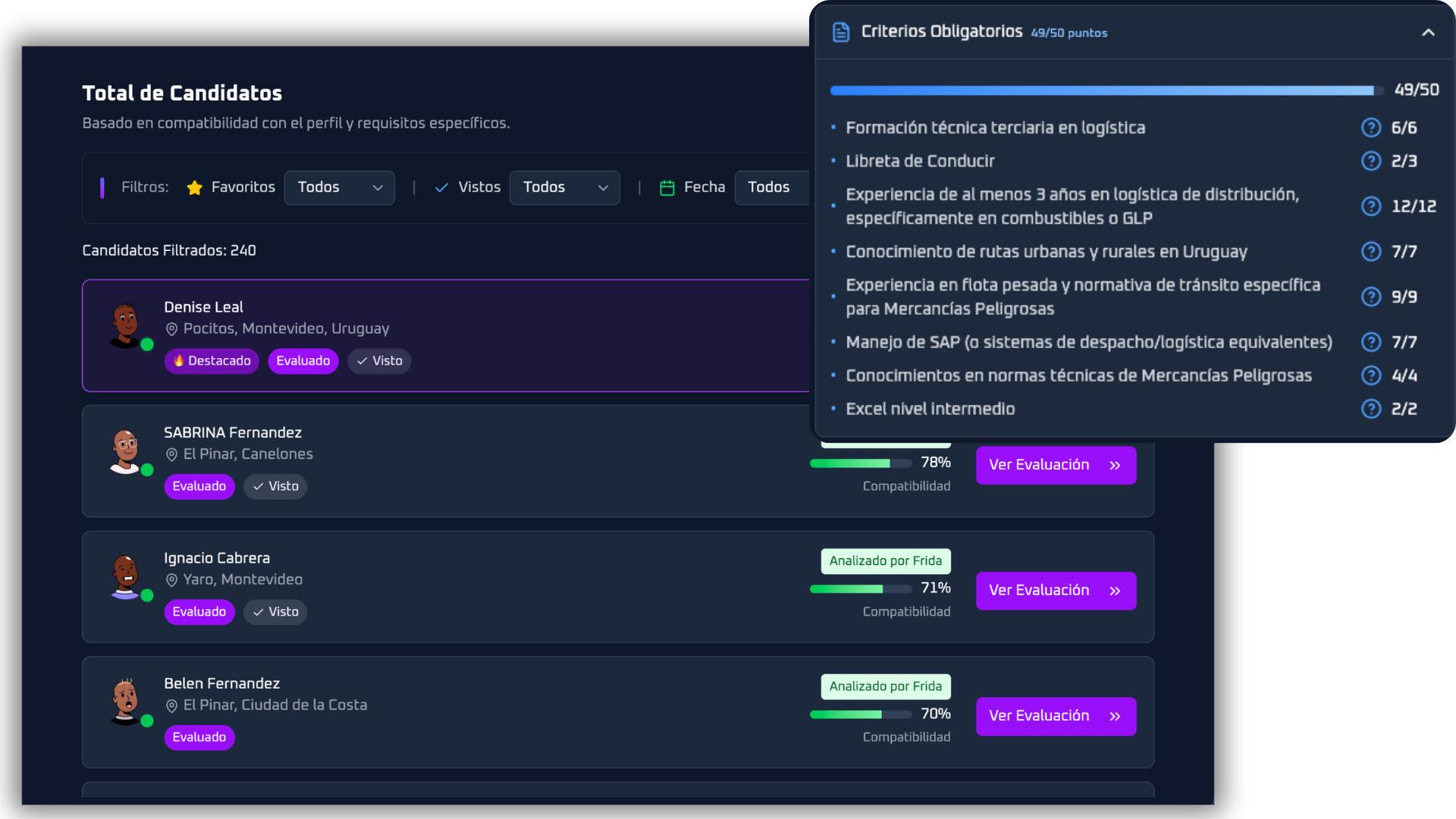Click the calendar icon beside Fecha
Image resolution: width=1456 pixels, height=819 pixels.
click(x=667, y=187)
